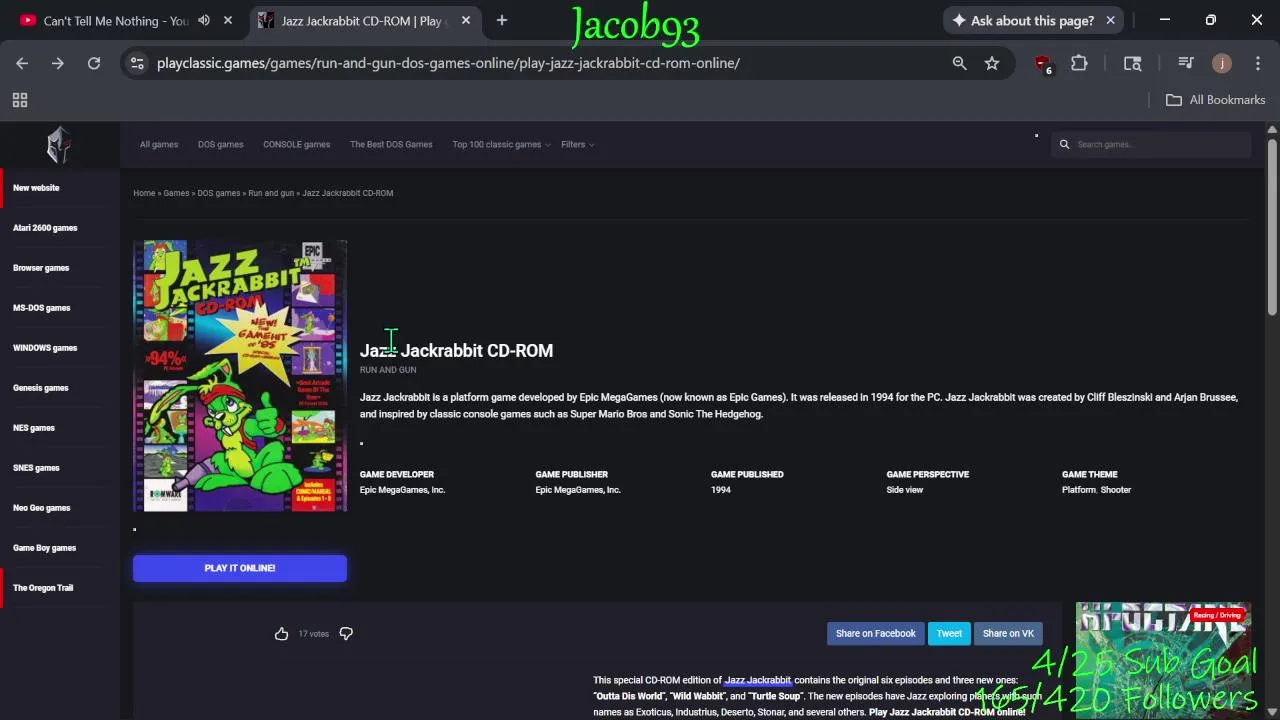This screenshot has height=720, width=1280.
Task: Go forward with the browser forward arrow
Action: click(x=58, y=63)
